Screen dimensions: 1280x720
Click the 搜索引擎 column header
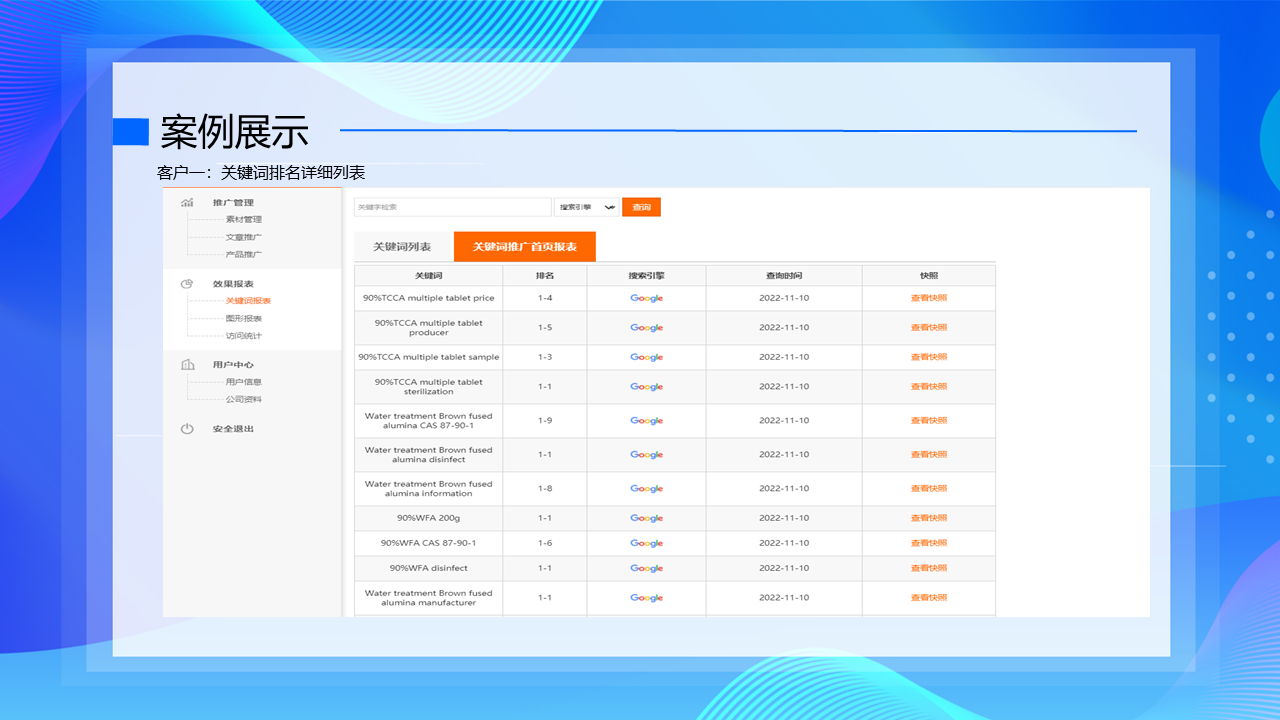point(646,275)
